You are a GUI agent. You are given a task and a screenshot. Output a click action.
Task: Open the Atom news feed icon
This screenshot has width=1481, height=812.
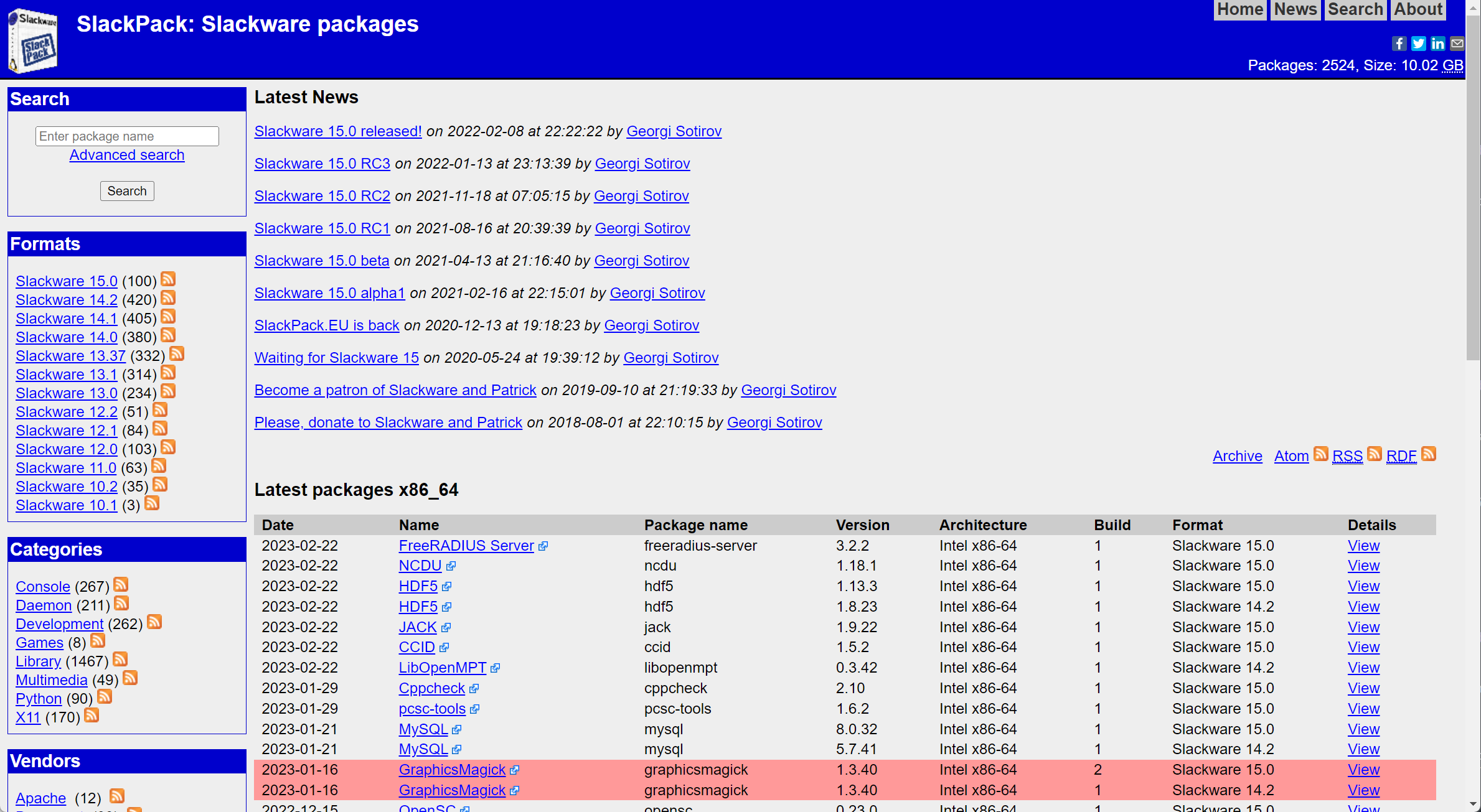(1320, 454)
